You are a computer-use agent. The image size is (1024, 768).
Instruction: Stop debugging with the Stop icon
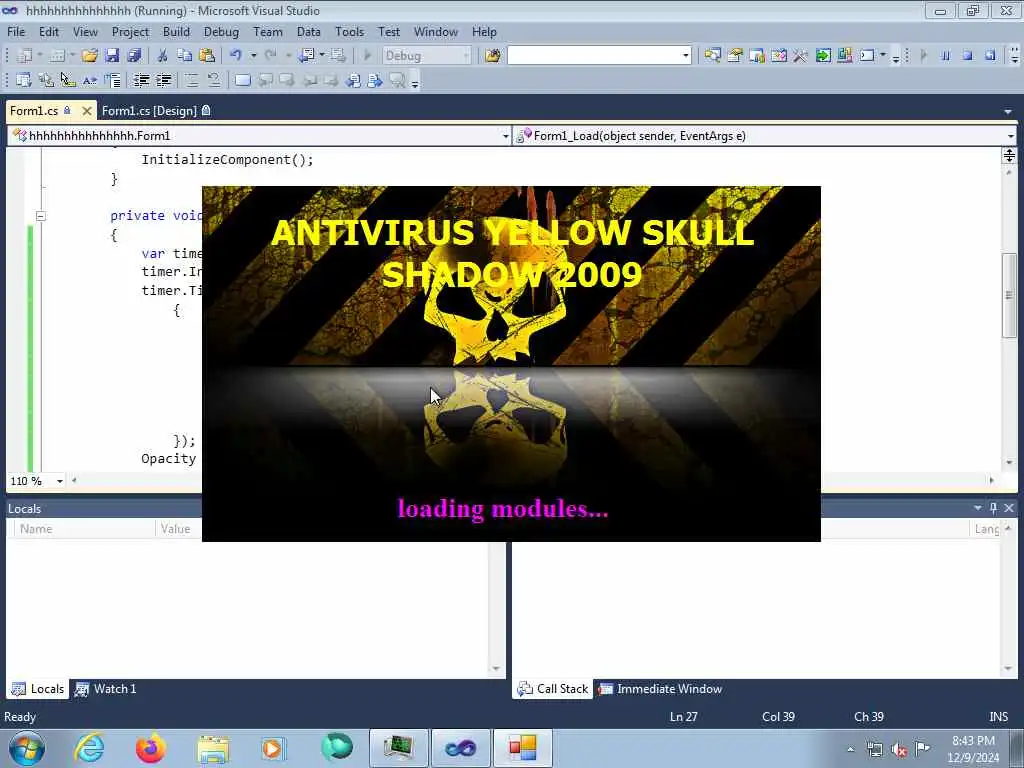click(968, 56)
